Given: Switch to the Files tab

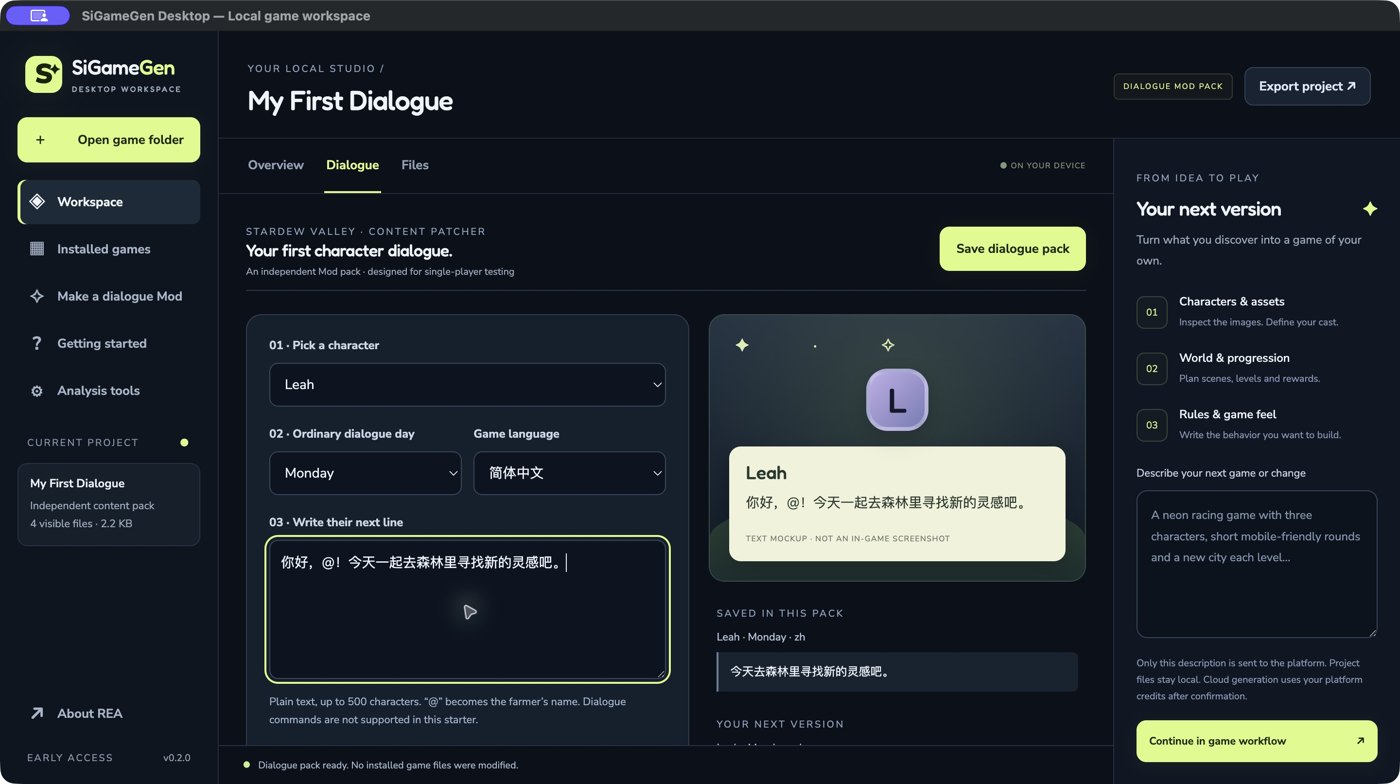Looking at the screenshot, I should pos(415,165).
